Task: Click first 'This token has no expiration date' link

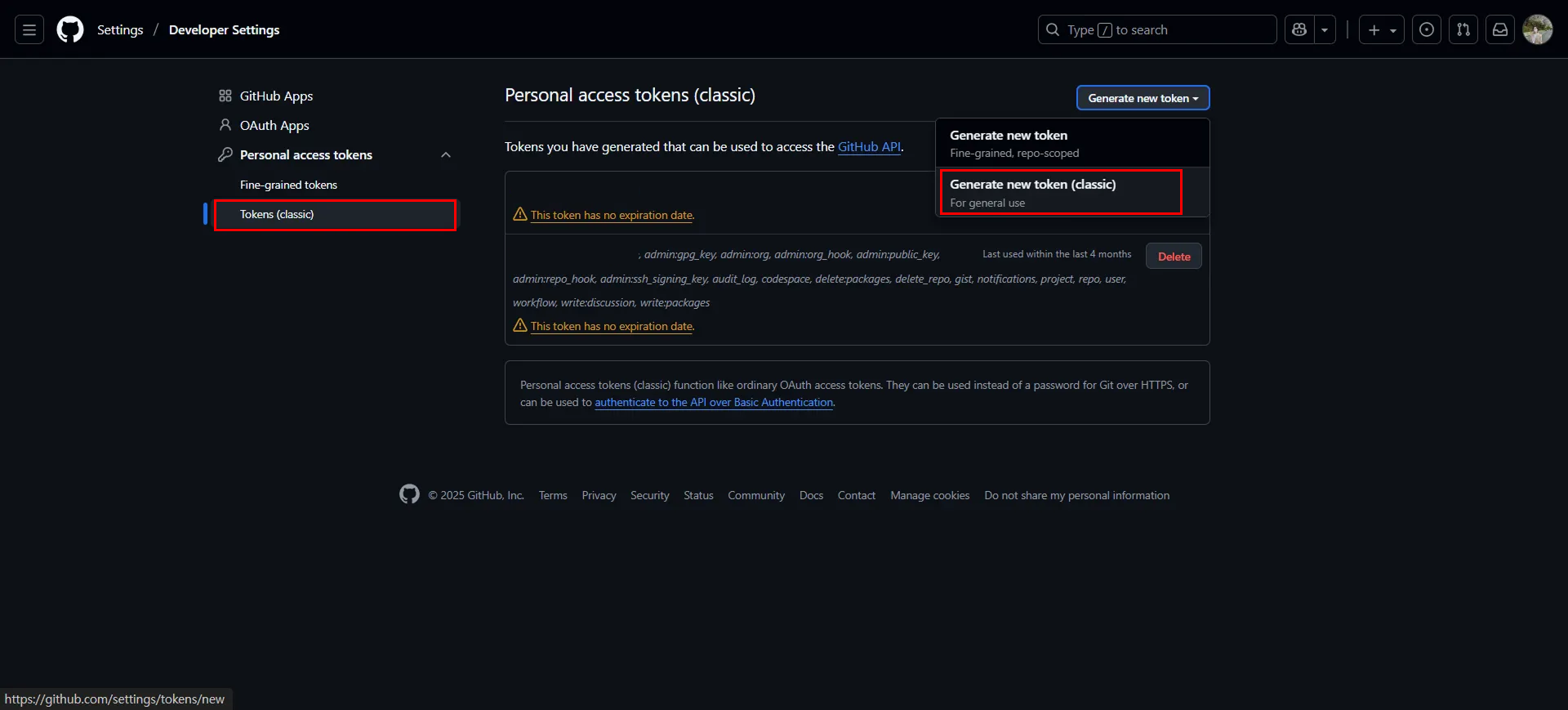Action: pos(612,216)
